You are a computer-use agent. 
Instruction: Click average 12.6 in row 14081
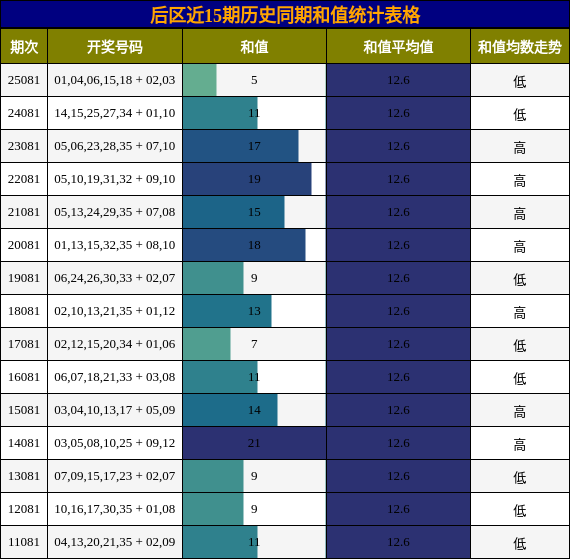pyautogui.click(x=398, y=443)
